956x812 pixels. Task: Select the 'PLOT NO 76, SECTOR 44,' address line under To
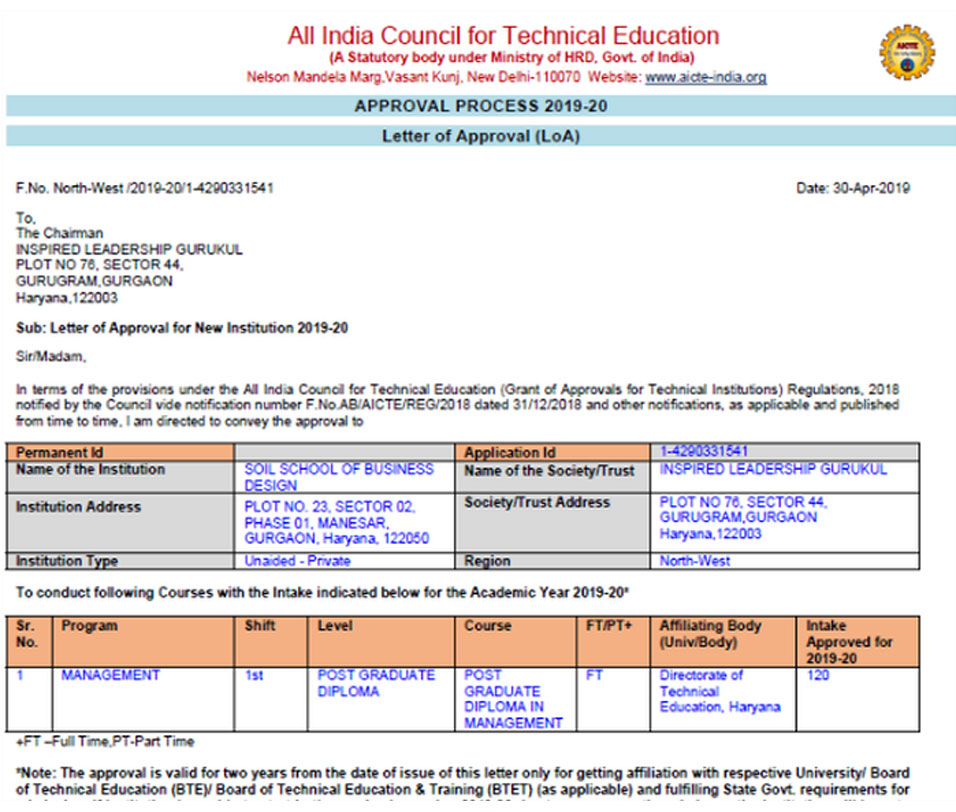pyautogui.click(x=99, y=265)
